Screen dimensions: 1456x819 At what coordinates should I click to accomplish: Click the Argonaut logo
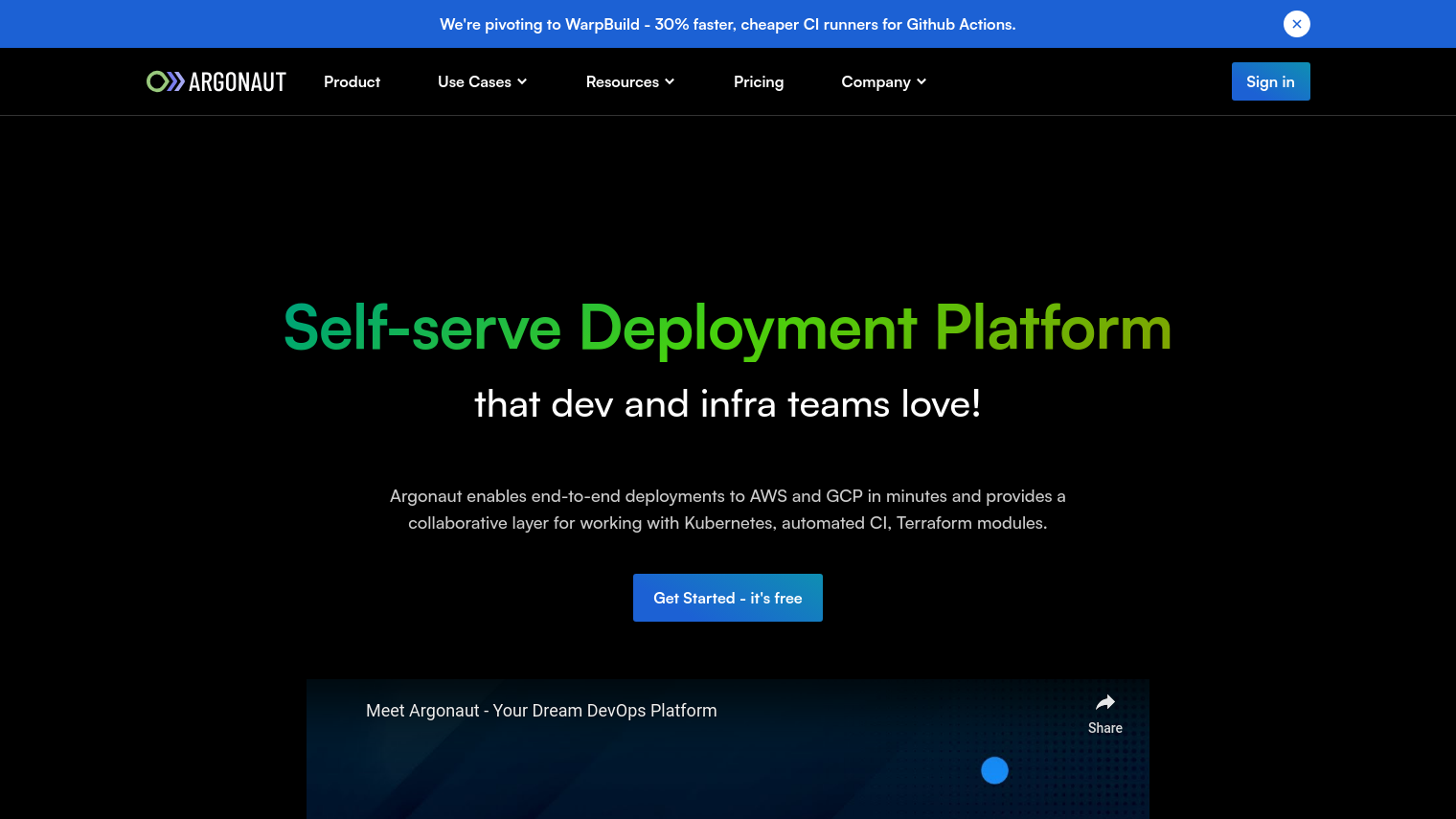pyautogui.click(x=216, y=82)
